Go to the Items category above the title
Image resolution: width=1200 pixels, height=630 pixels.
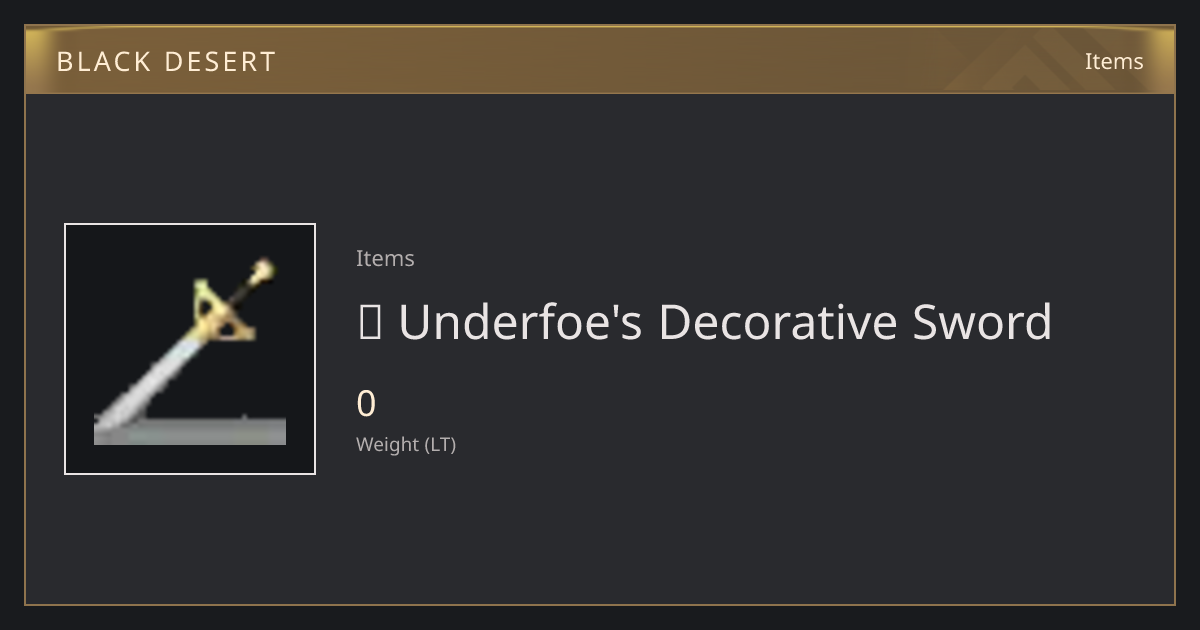[x=385, y=258]
